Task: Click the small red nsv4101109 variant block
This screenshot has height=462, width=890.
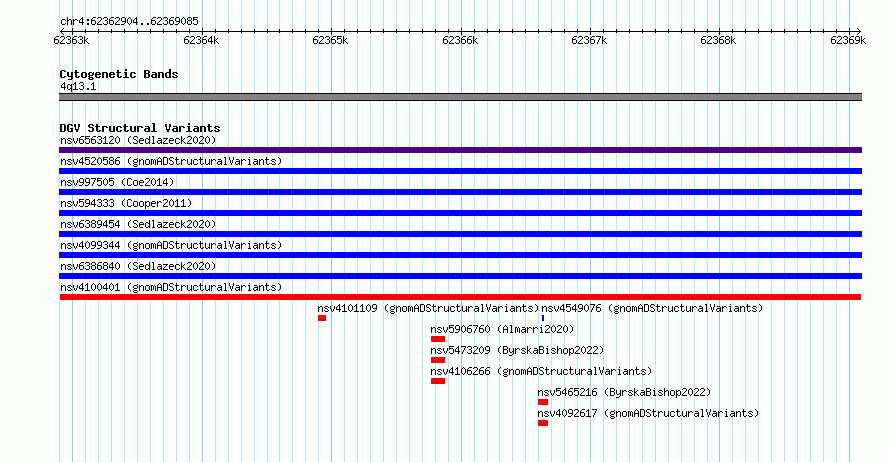Action: coord(322,318)
